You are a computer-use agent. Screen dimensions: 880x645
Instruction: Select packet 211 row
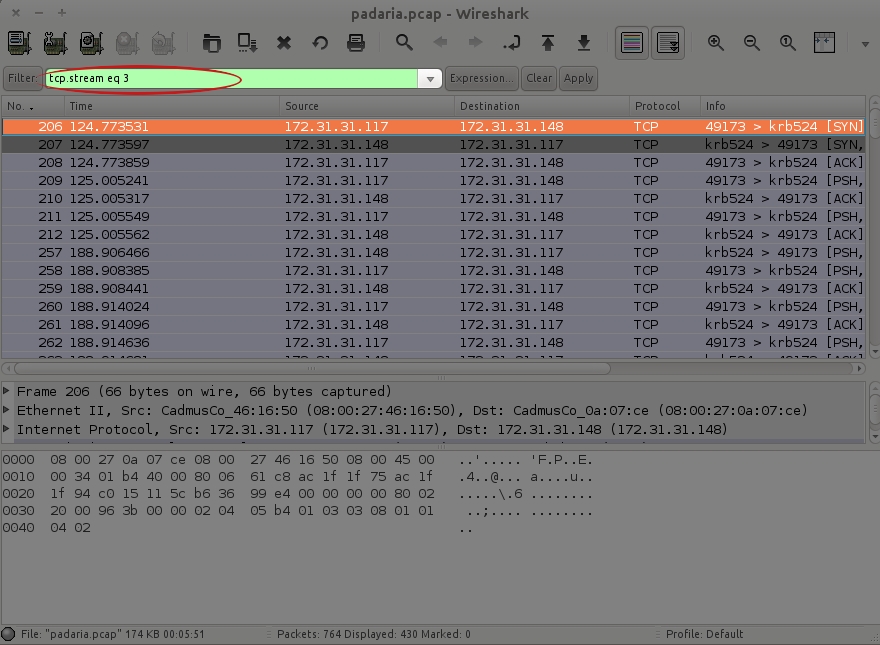(x=433, y=216)
